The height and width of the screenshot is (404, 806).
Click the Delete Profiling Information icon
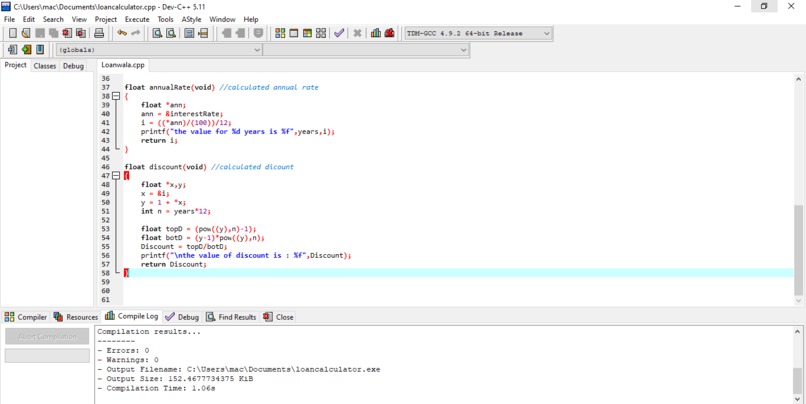(389, 33)
